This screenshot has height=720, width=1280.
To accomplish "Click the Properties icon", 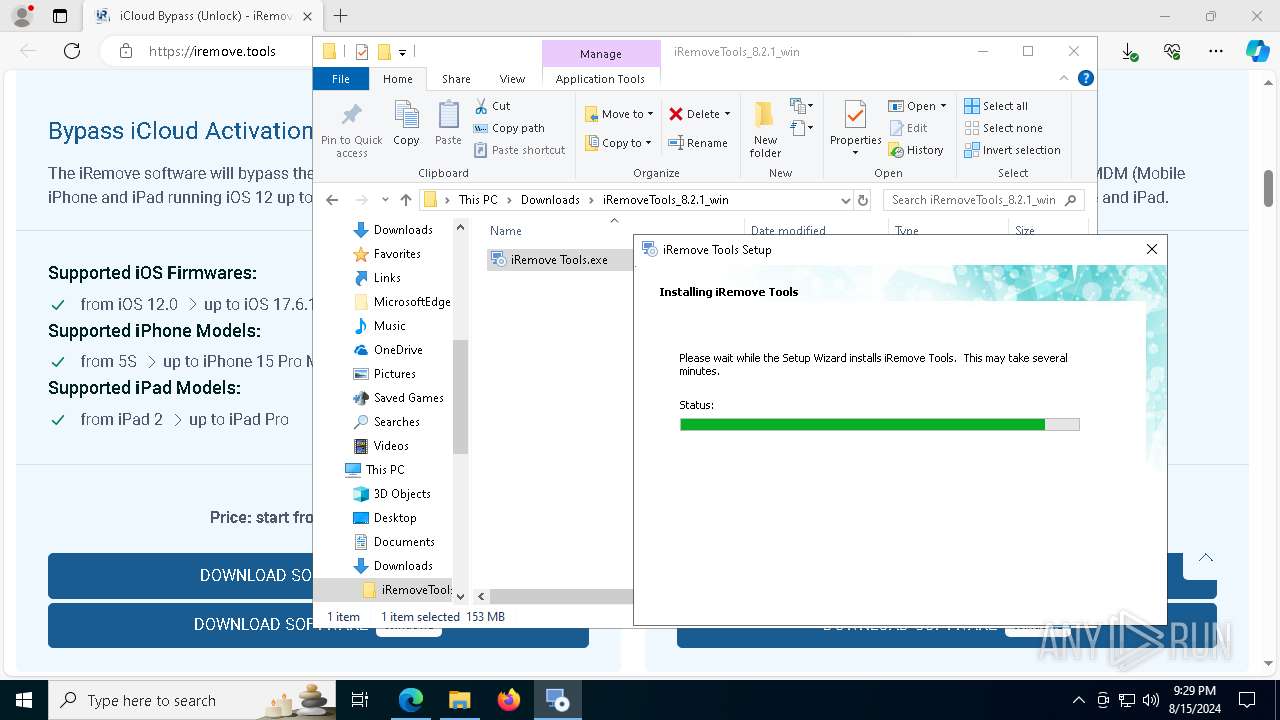I will coord(855,116).
